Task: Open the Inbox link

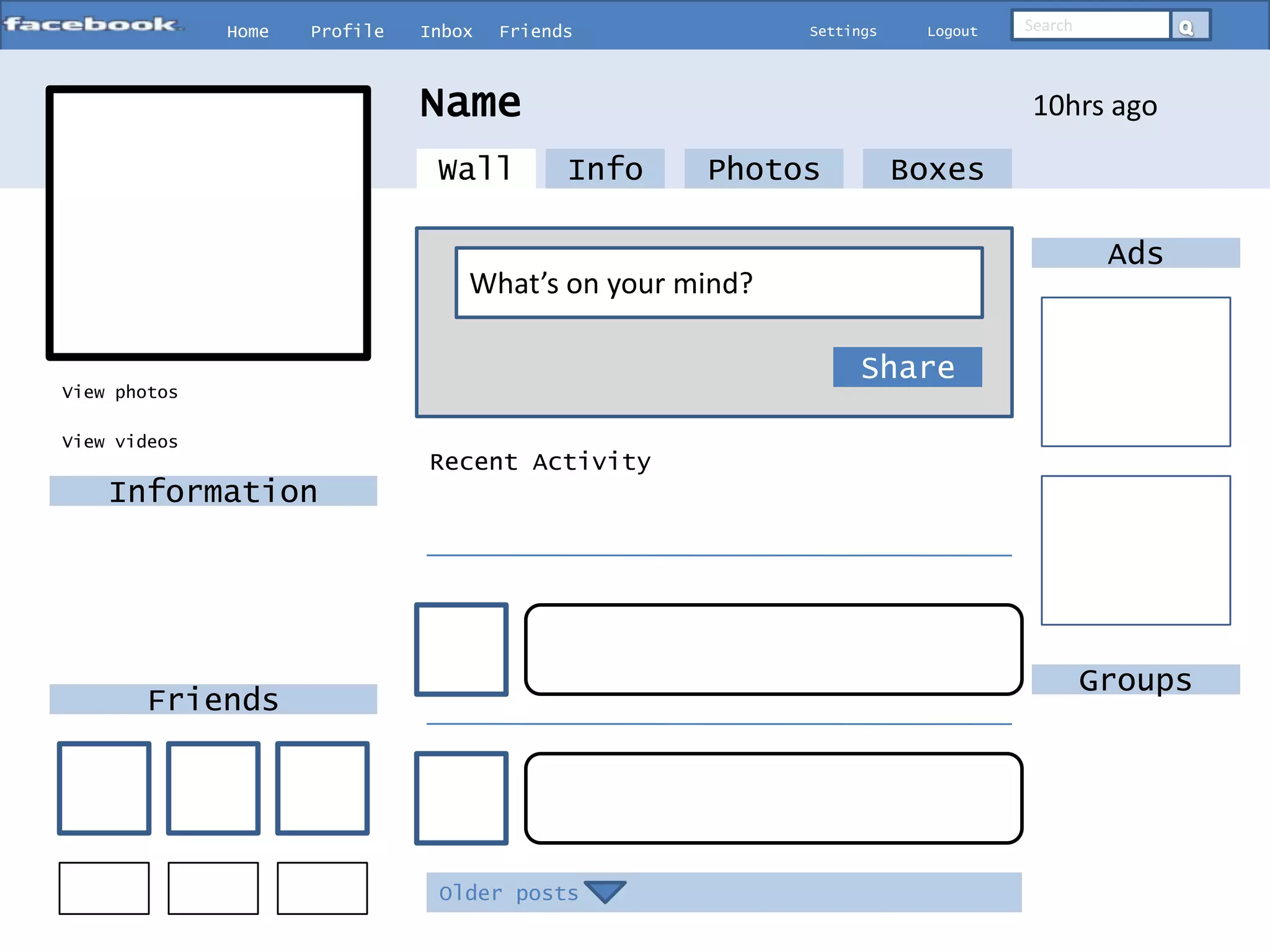Action: (446, 31)
